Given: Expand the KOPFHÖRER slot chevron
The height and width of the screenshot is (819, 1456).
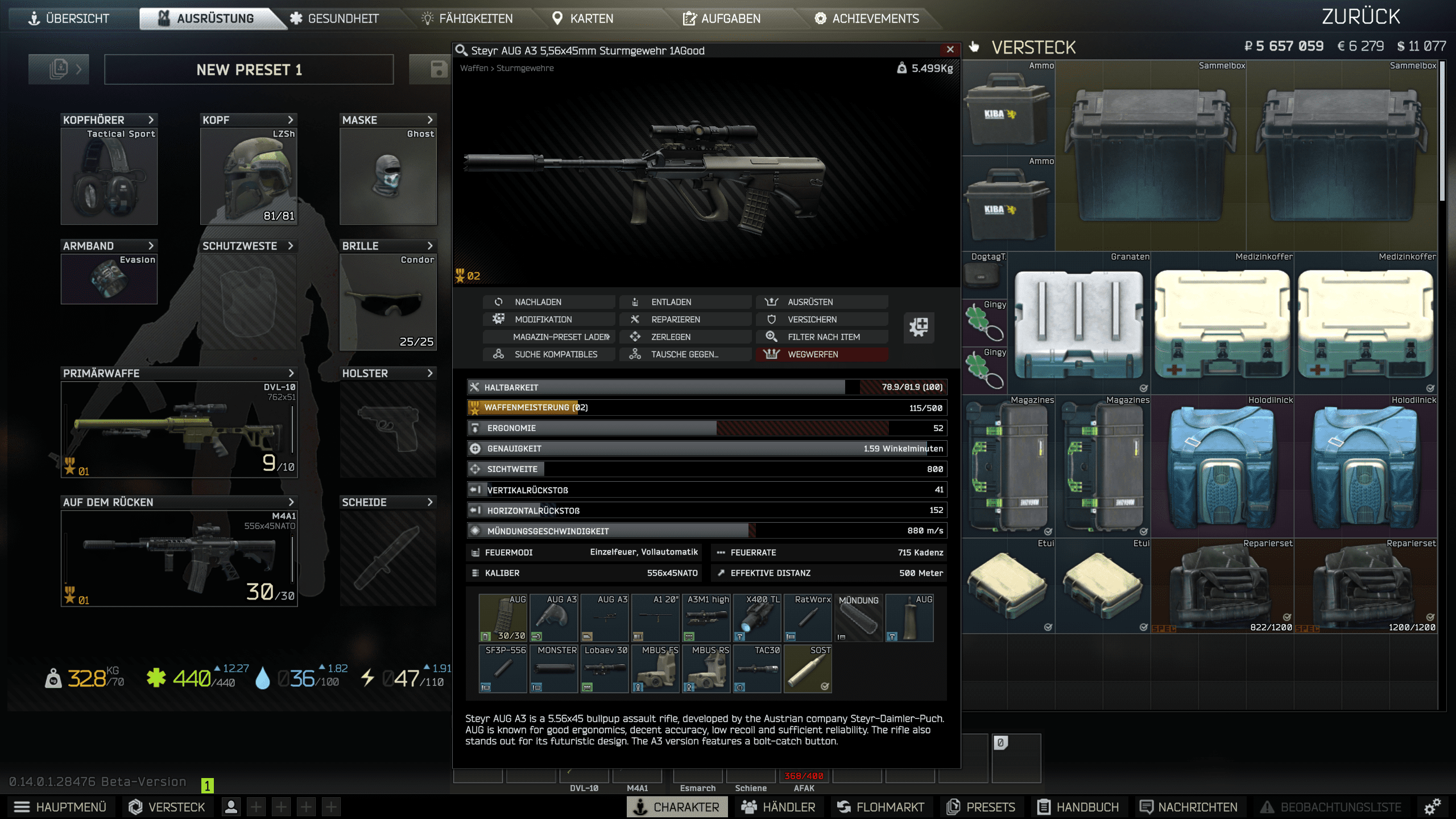Looking at the screenshot, I should point(151,120).
